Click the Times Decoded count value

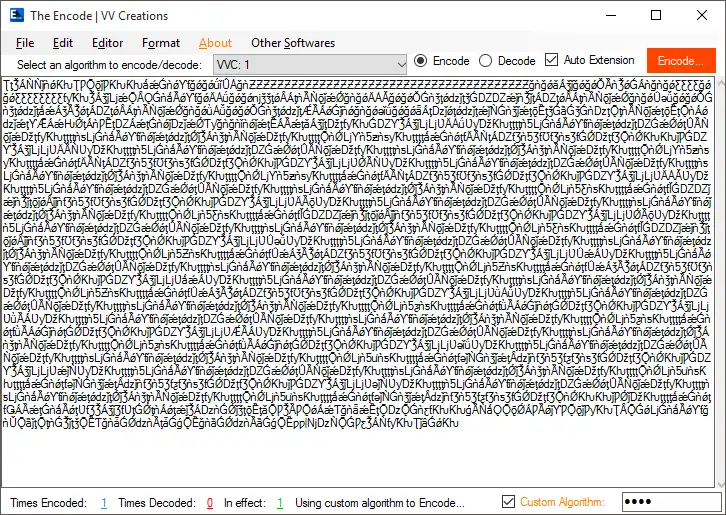[210, 503]
